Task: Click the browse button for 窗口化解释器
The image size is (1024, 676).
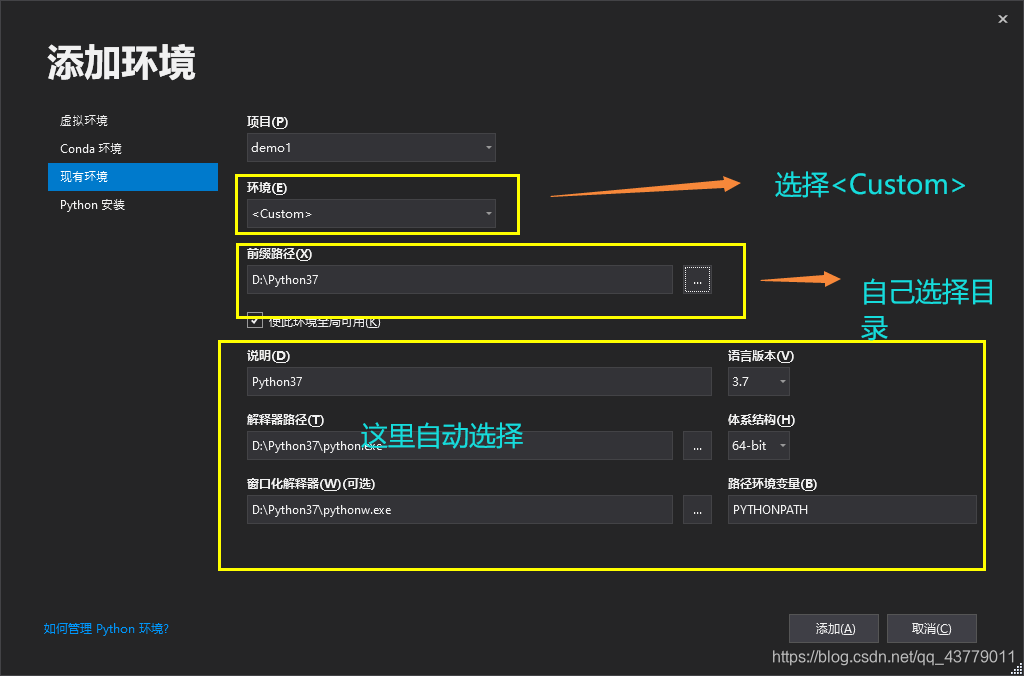Action: pyautogui.click(x=697, y=509)
